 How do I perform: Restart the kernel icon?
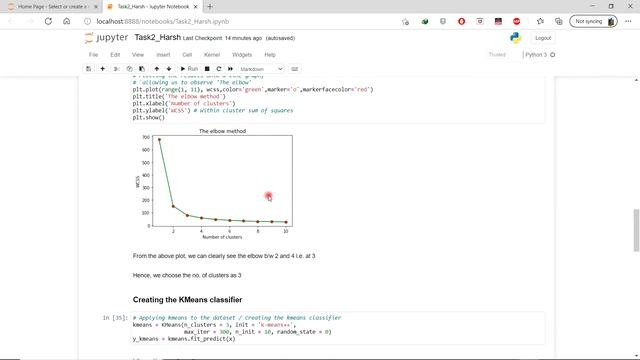(x=219, y=69)
